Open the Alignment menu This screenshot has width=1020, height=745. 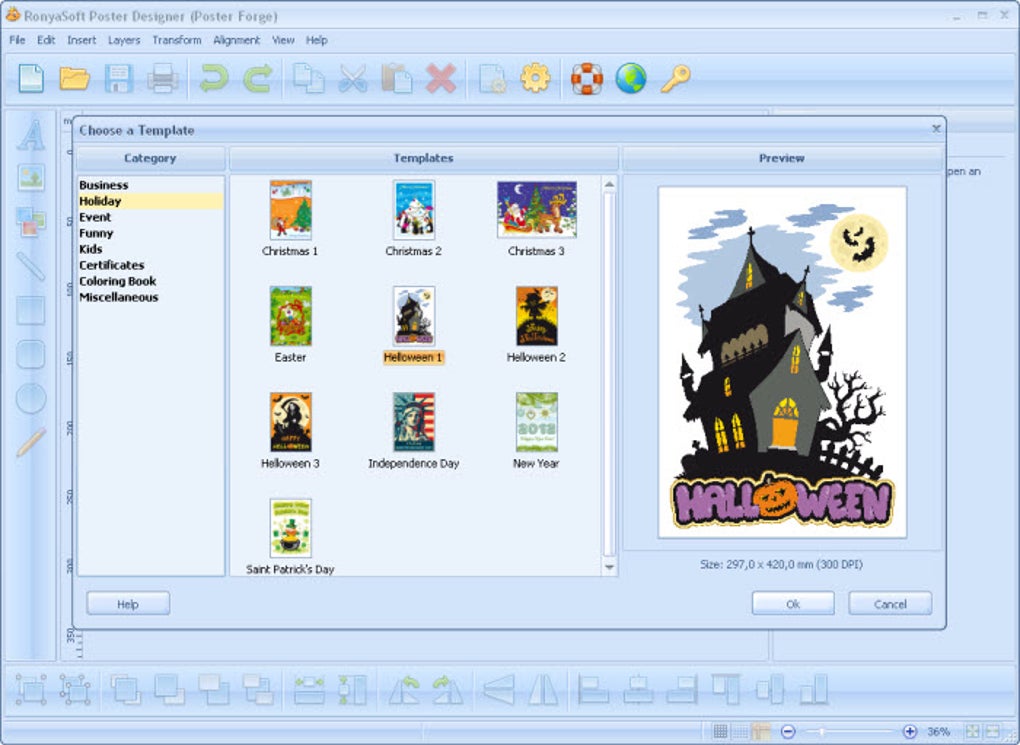point(236,40)
